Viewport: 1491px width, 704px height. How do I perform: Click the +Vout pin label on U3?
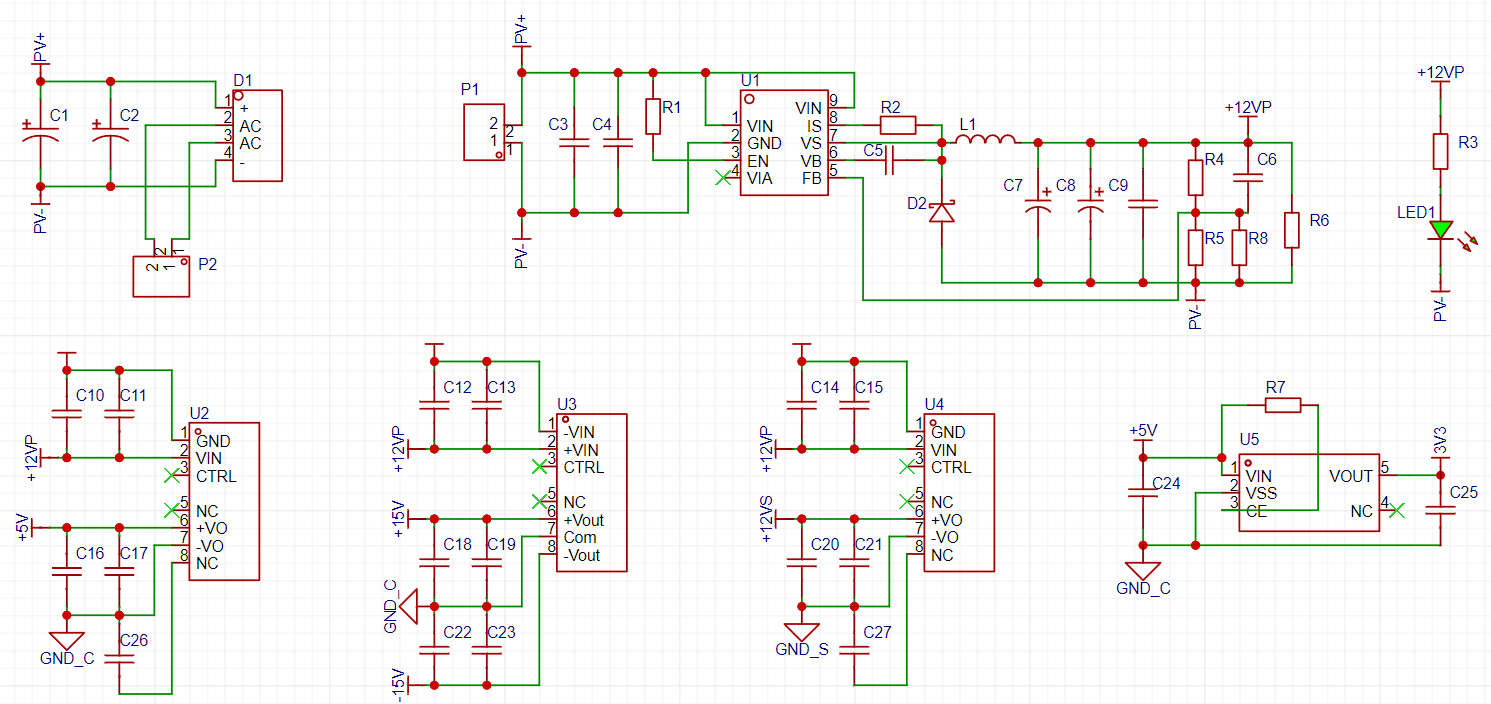pyautogui.click(x=584, y=520)
